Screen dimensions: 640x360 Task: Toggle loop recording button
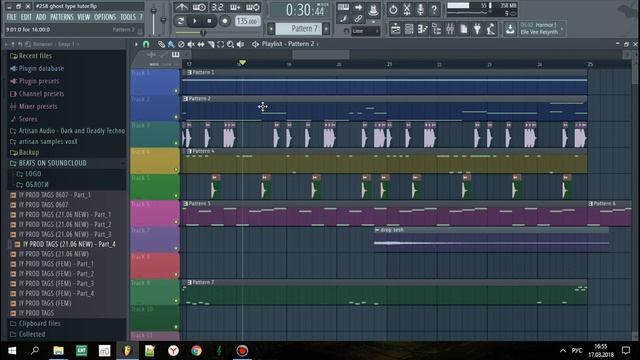pyautogui.click(x=253, y=7)
